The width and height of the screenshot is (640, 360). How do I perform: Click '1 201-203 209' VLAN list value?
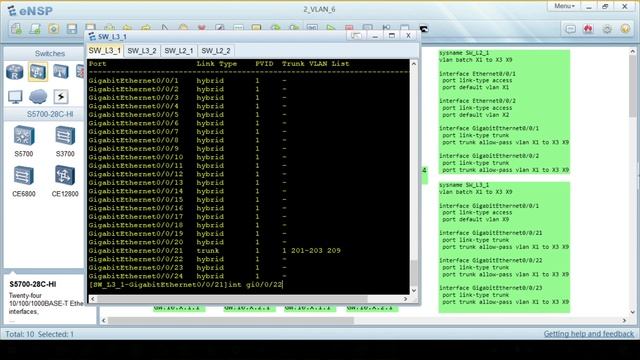pos(311,251)
